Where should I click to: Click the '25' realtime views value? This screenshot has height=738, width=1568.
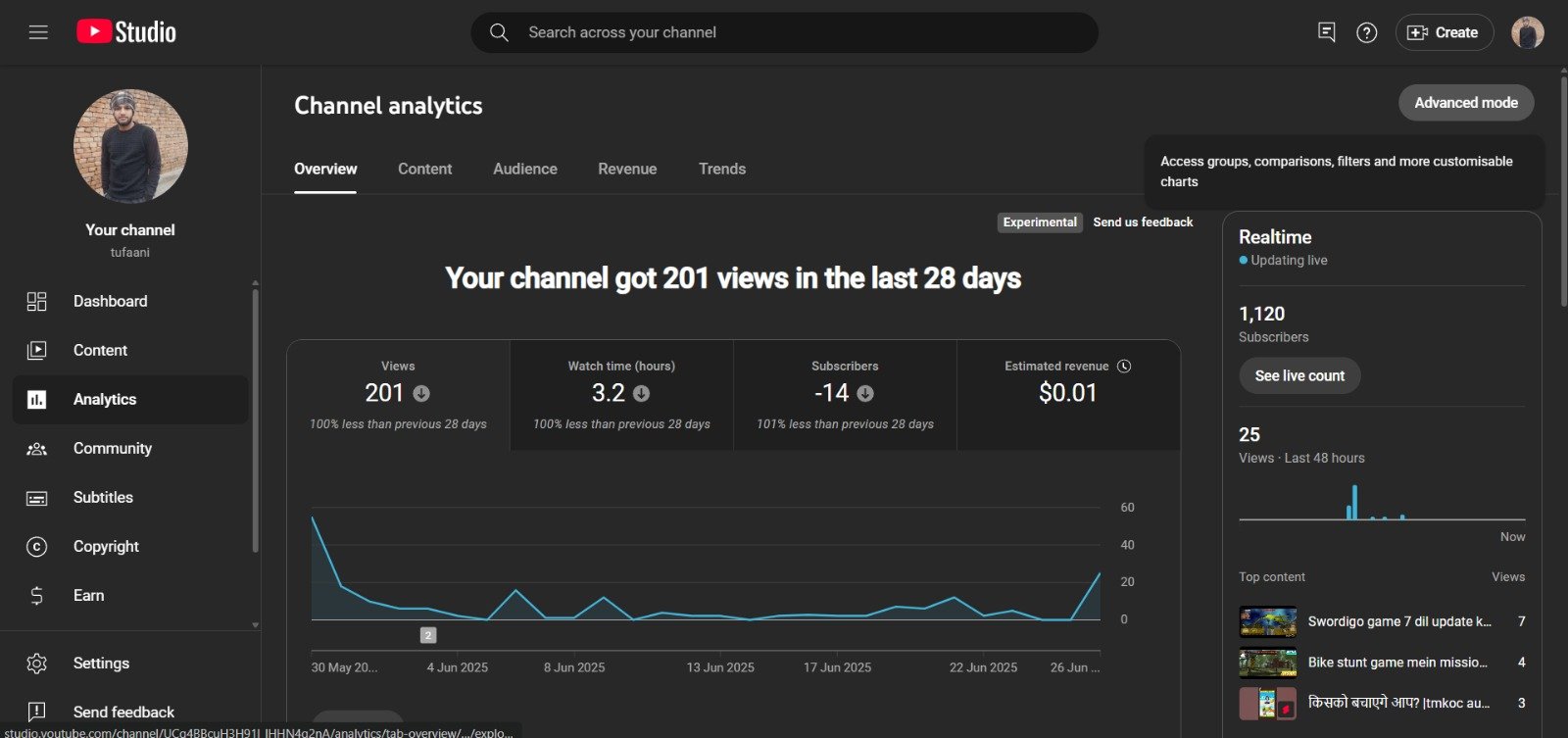click(x=1249, y=434)
